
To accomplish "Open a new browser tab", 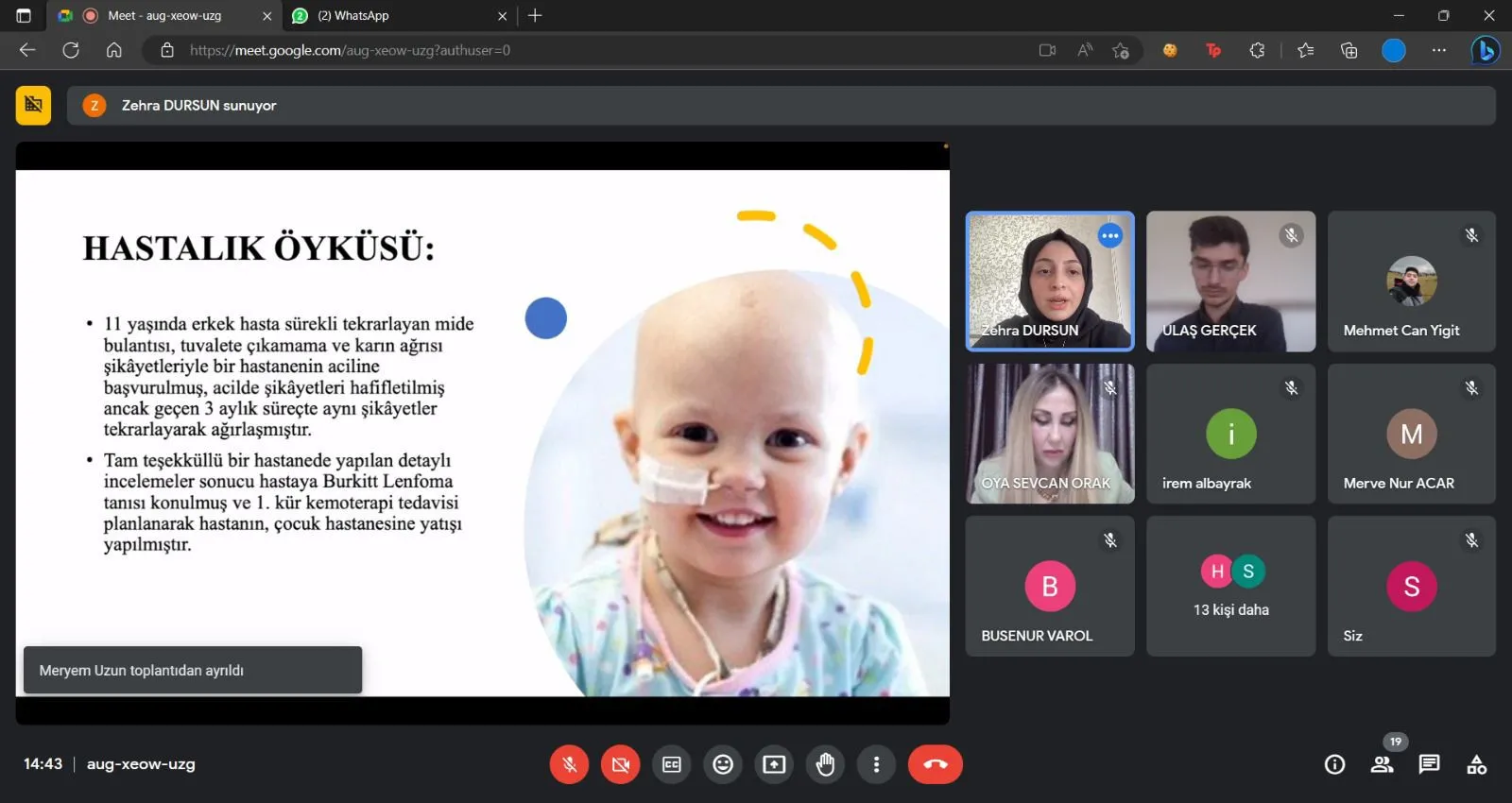I will point(535,16).
